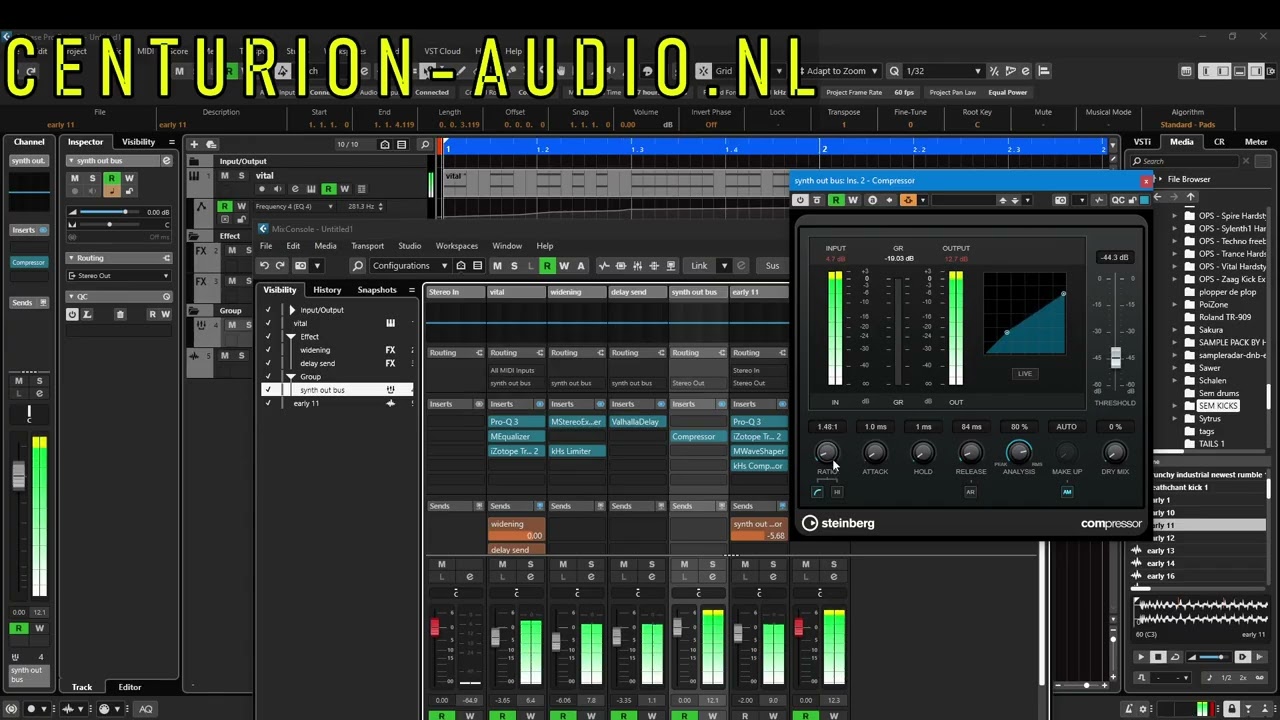Expand Input/Output group in Visibility list
1280x720 pixels.
[x=292, y=310]
